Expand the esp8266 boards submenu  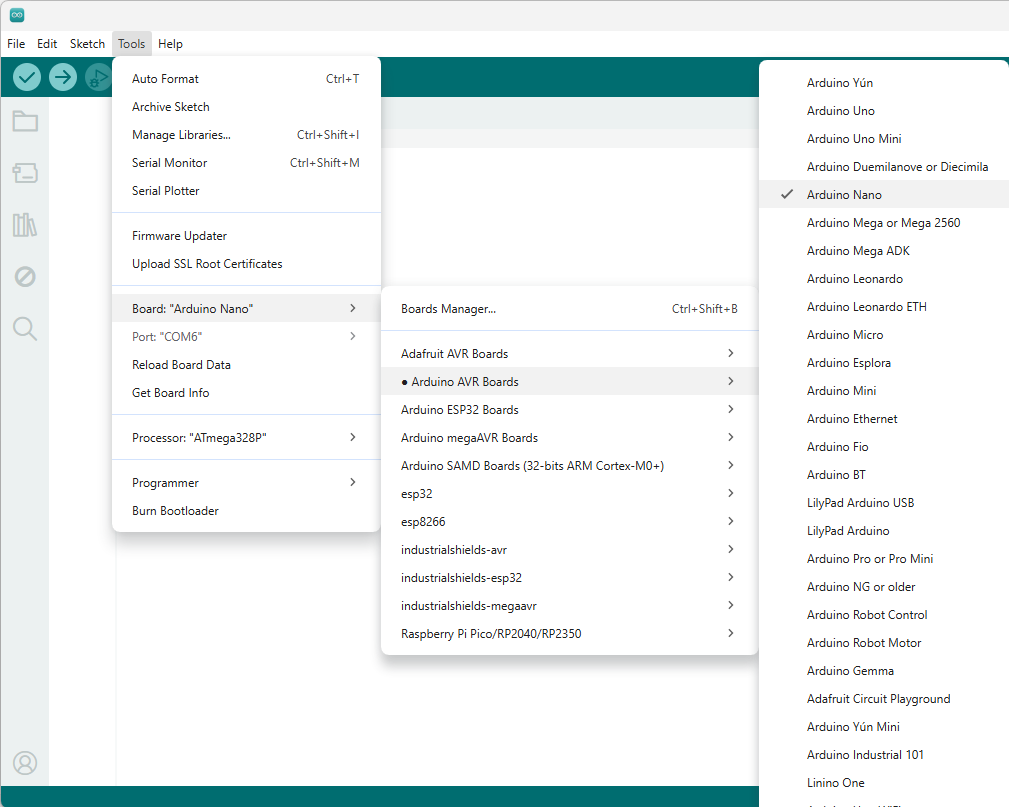569,521
